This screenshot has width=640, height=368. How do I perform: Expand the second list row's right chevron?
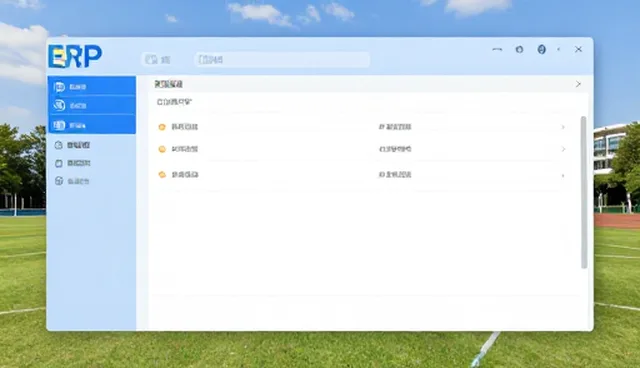[563, 149]
